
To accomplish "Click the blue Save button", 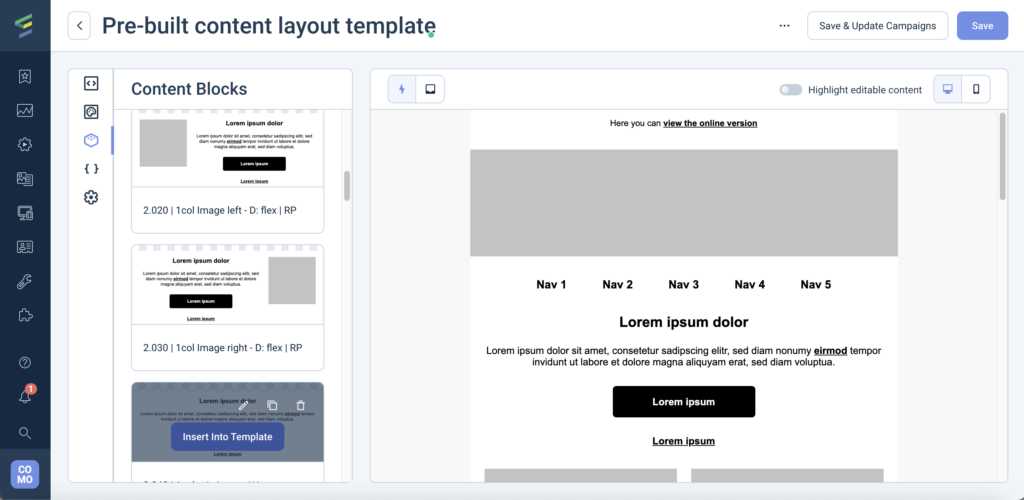I will tap(982, 25).
